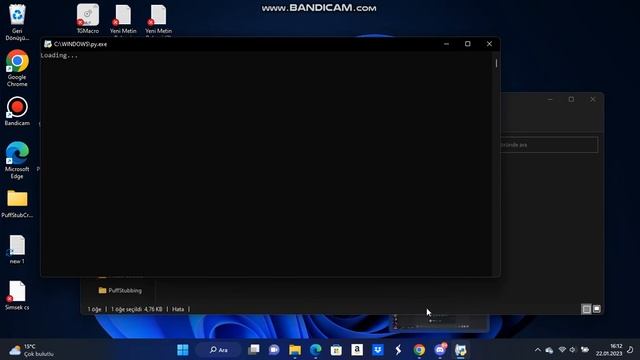Switch to the Python taskbar icon
Viewport: 640px width, 360px height.
(x=461, y=350)
